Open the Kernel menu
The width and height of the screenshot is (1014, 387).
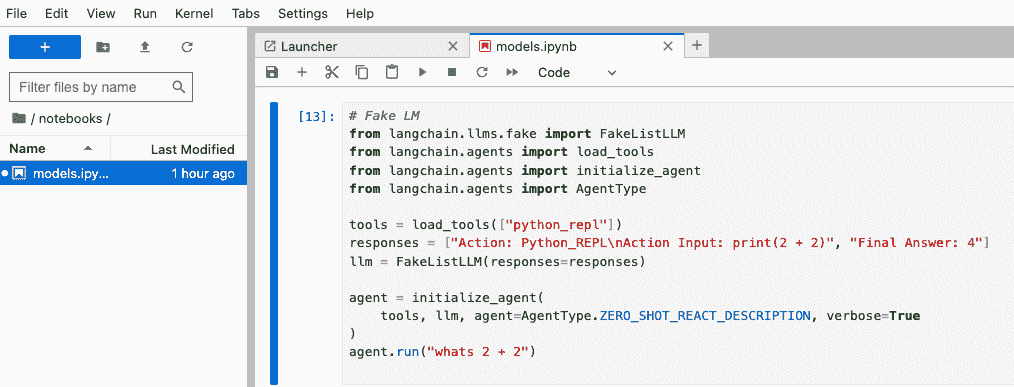(x=194, y=13)
